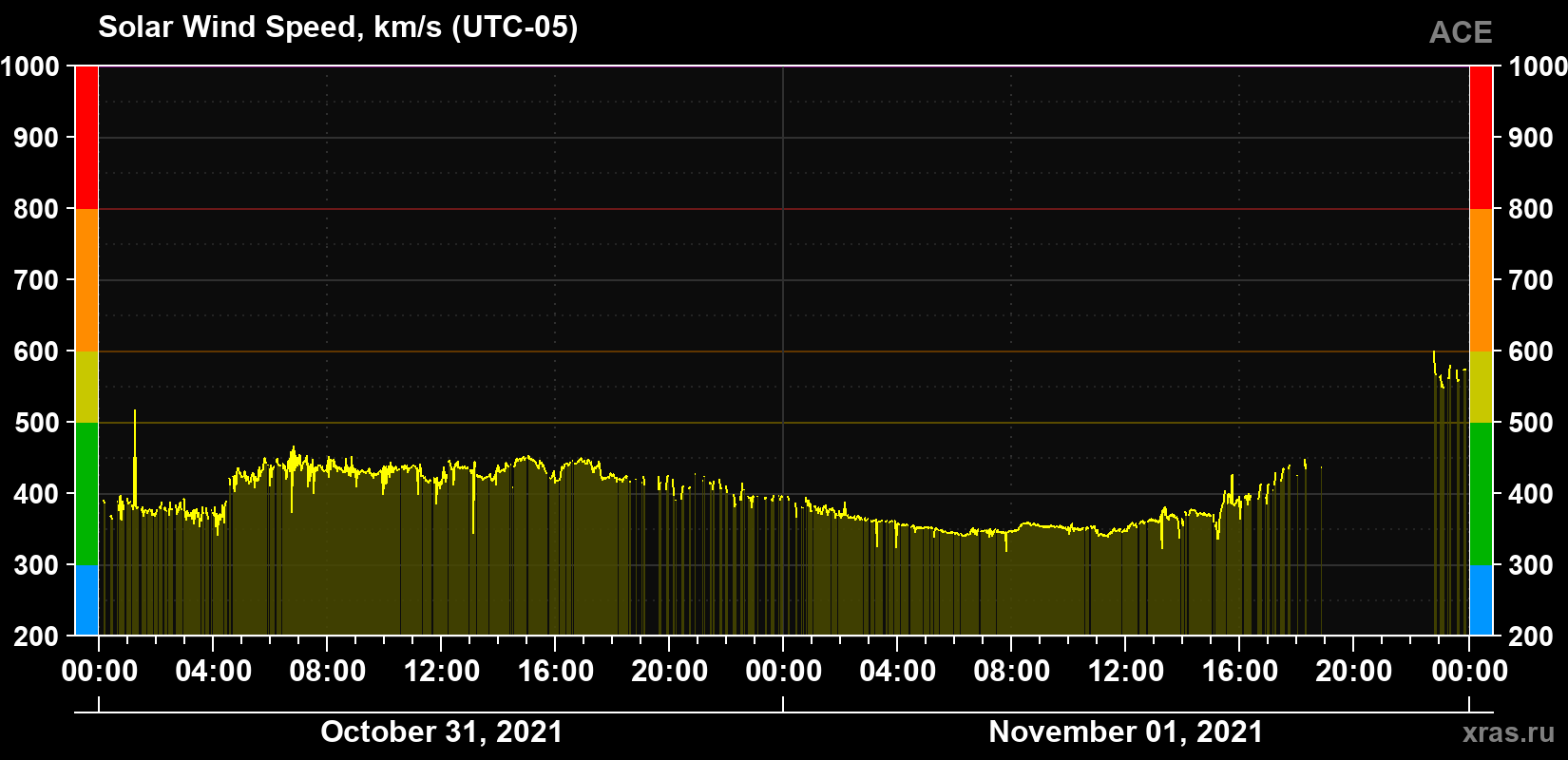This screenshot has height=760, width=1568.
Task: Select the November 01, 2021 date label
Action: tap(1126, 731)
